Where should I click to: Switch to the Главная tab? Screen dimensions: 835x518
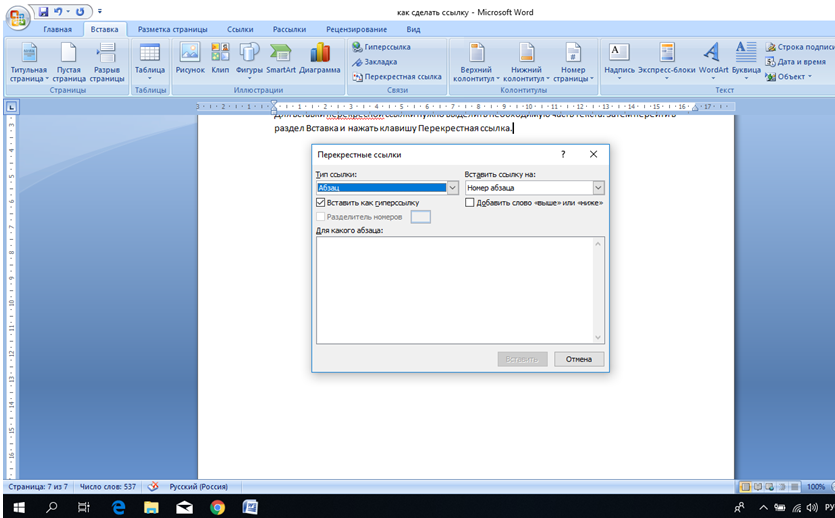click(x=58, y=29)
